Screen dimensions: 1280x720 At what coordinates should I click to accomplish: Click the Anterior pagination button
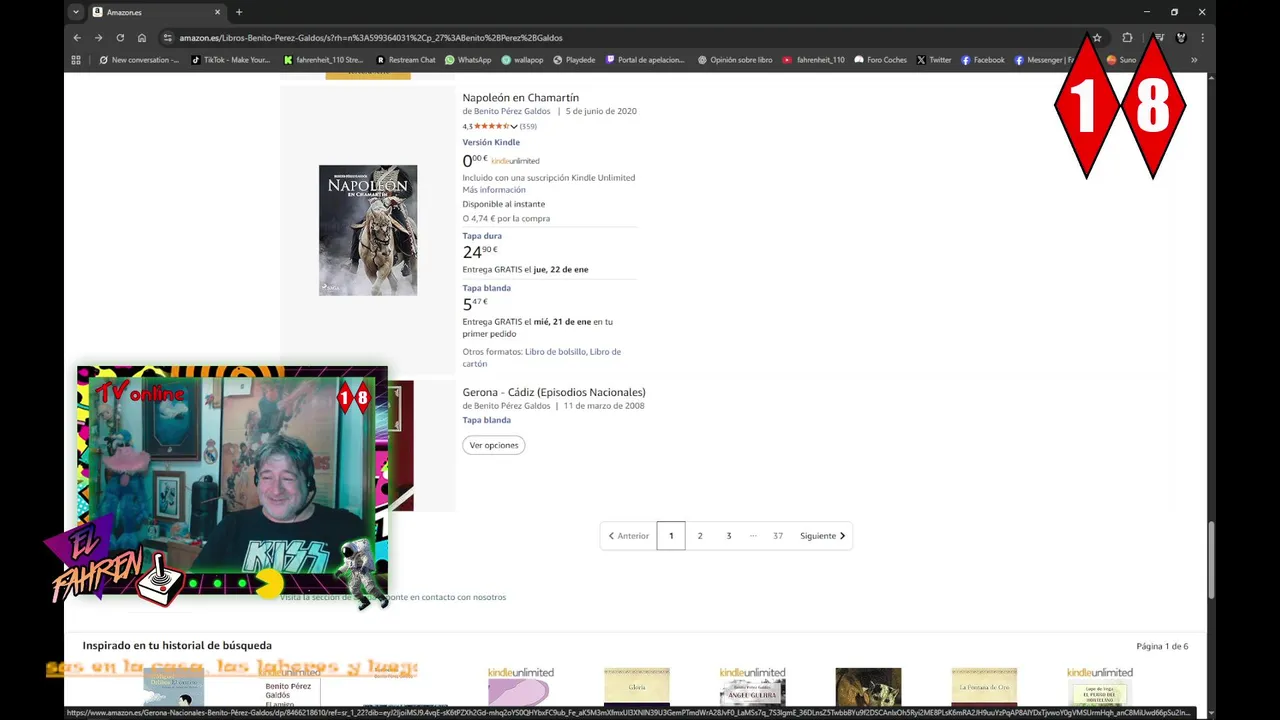pyautogui.click(x=628, y=536)
